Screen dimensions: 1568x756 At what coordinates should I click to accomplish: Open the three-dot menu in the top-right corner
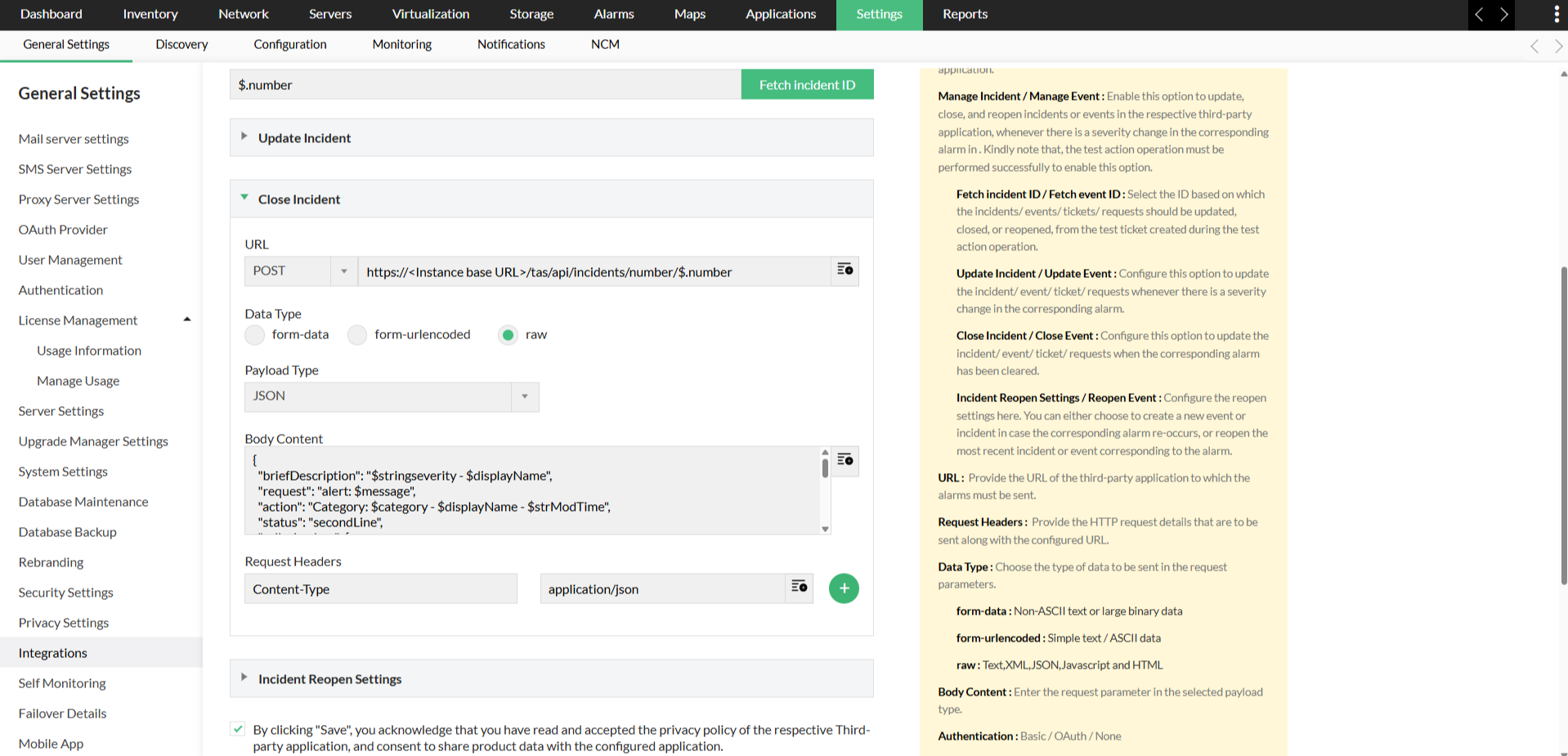coord(1556,14)
